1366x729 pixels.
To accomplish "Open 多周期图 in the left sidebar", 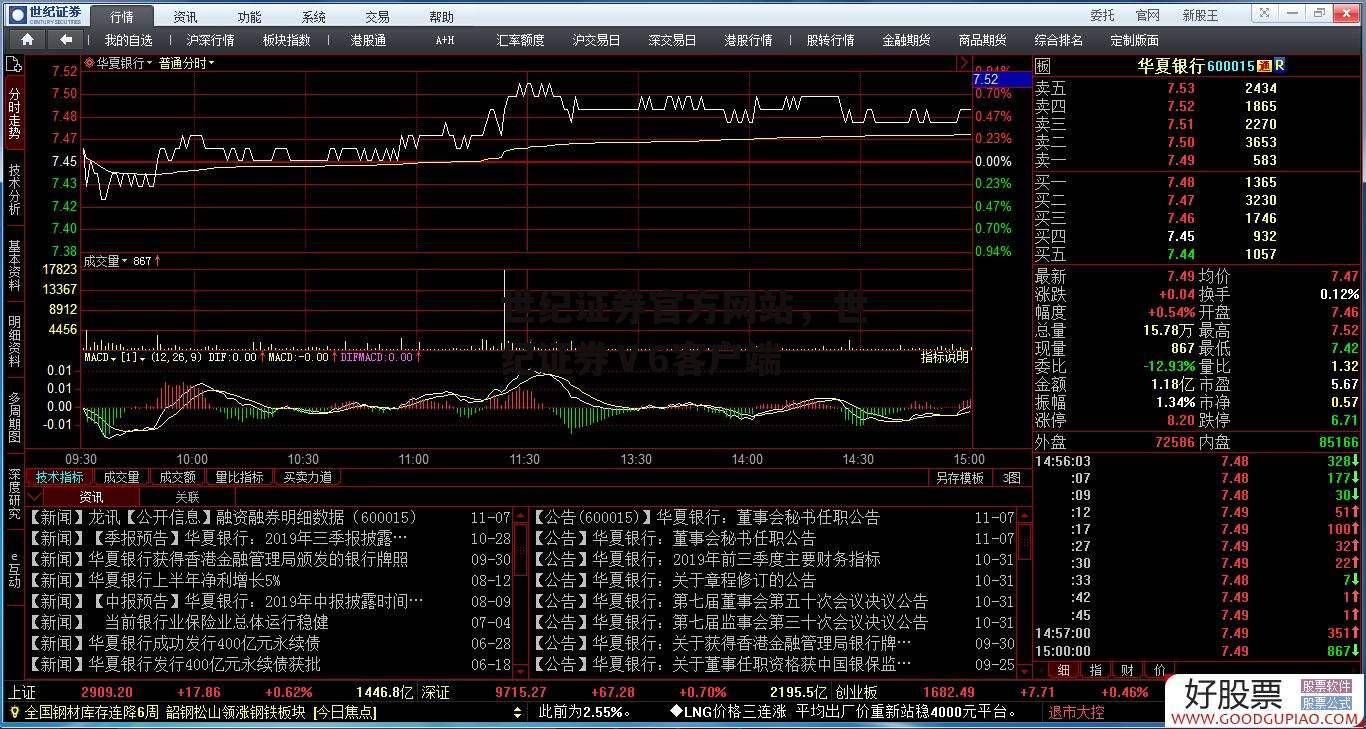I will pos(14,417).
